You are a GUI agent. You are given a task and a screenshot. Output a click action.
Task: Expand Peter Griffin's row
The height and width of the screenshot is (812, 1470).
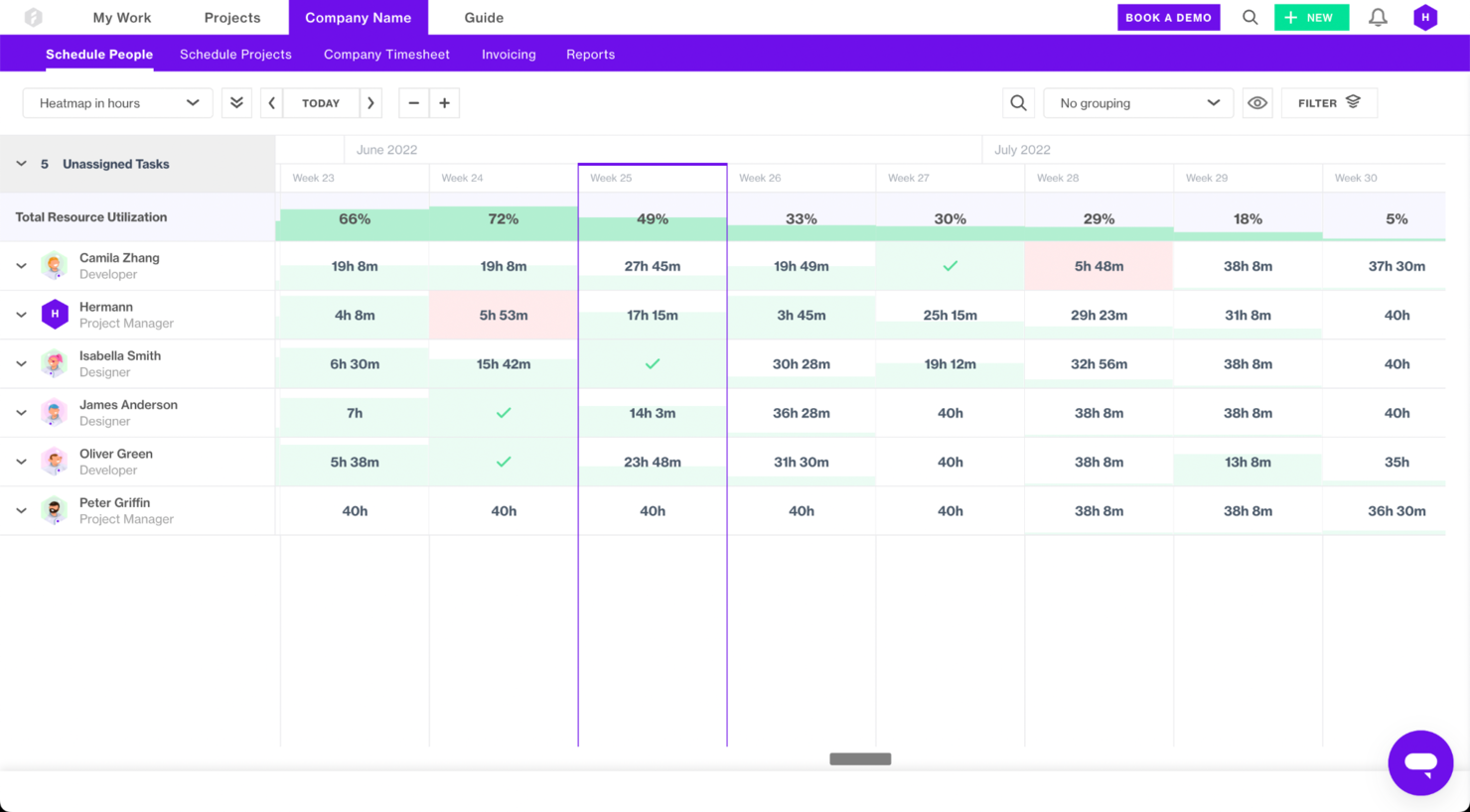(21, 510)
